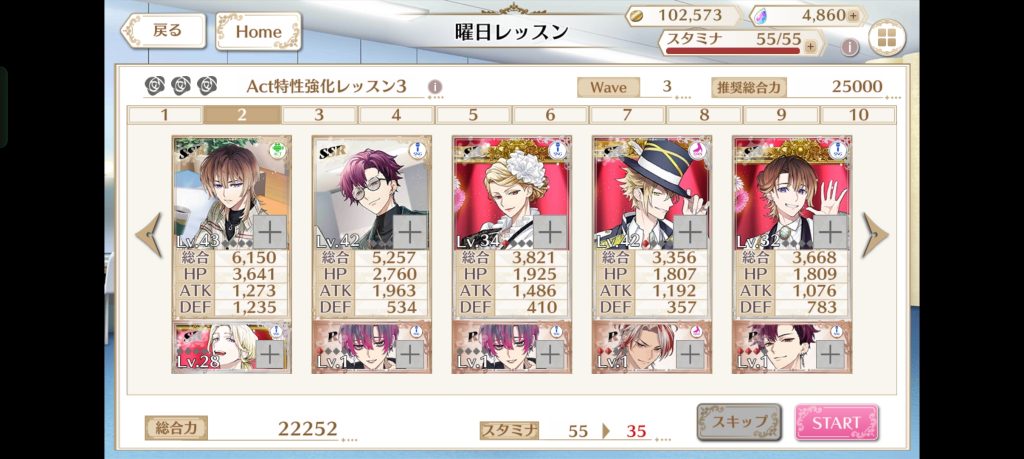Go to the previous team with the left arrow
Viewport: 1024px width, 459px height.
click(x=149, y=234)
